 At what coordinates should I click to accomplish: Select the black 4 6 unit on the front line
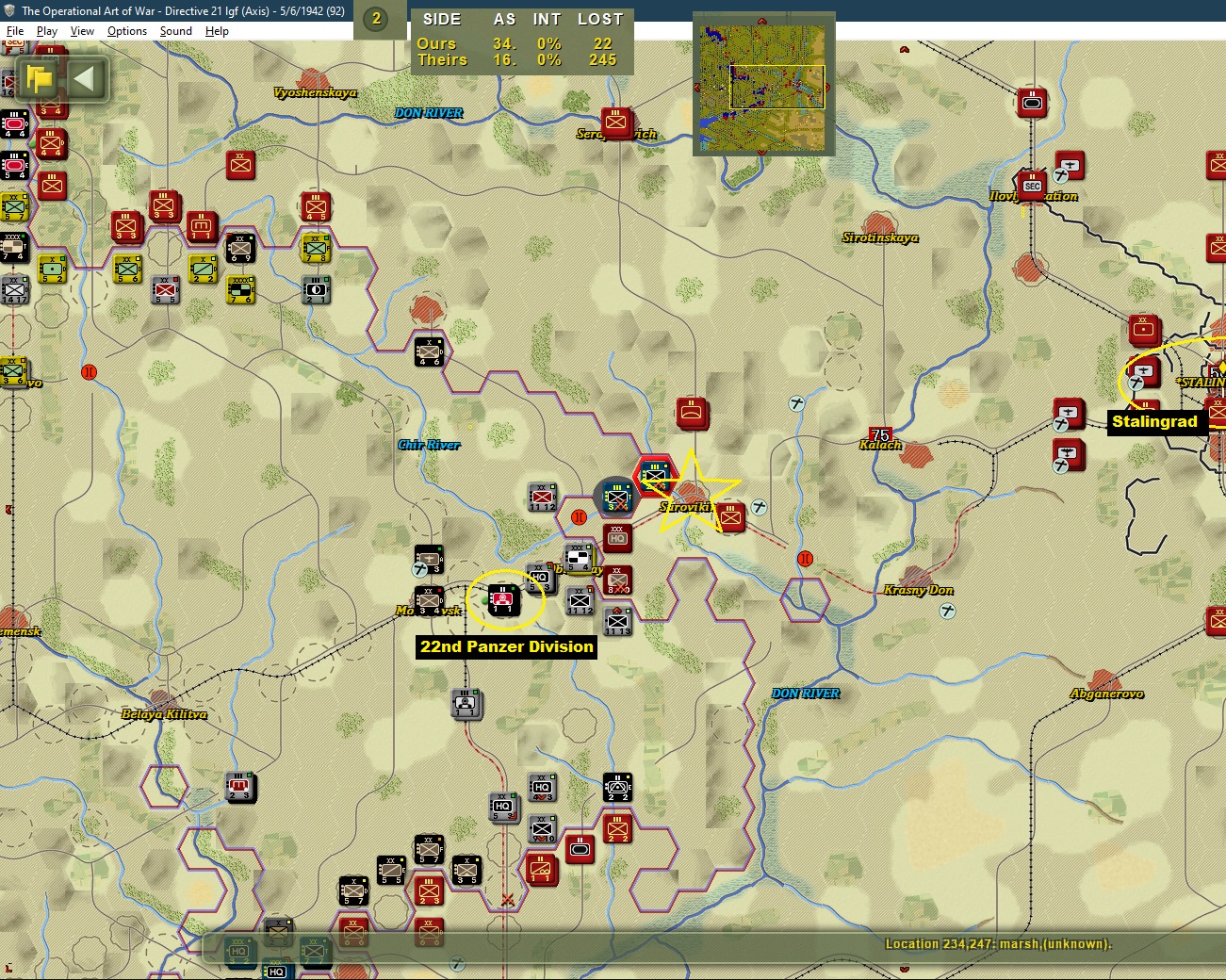429,351
